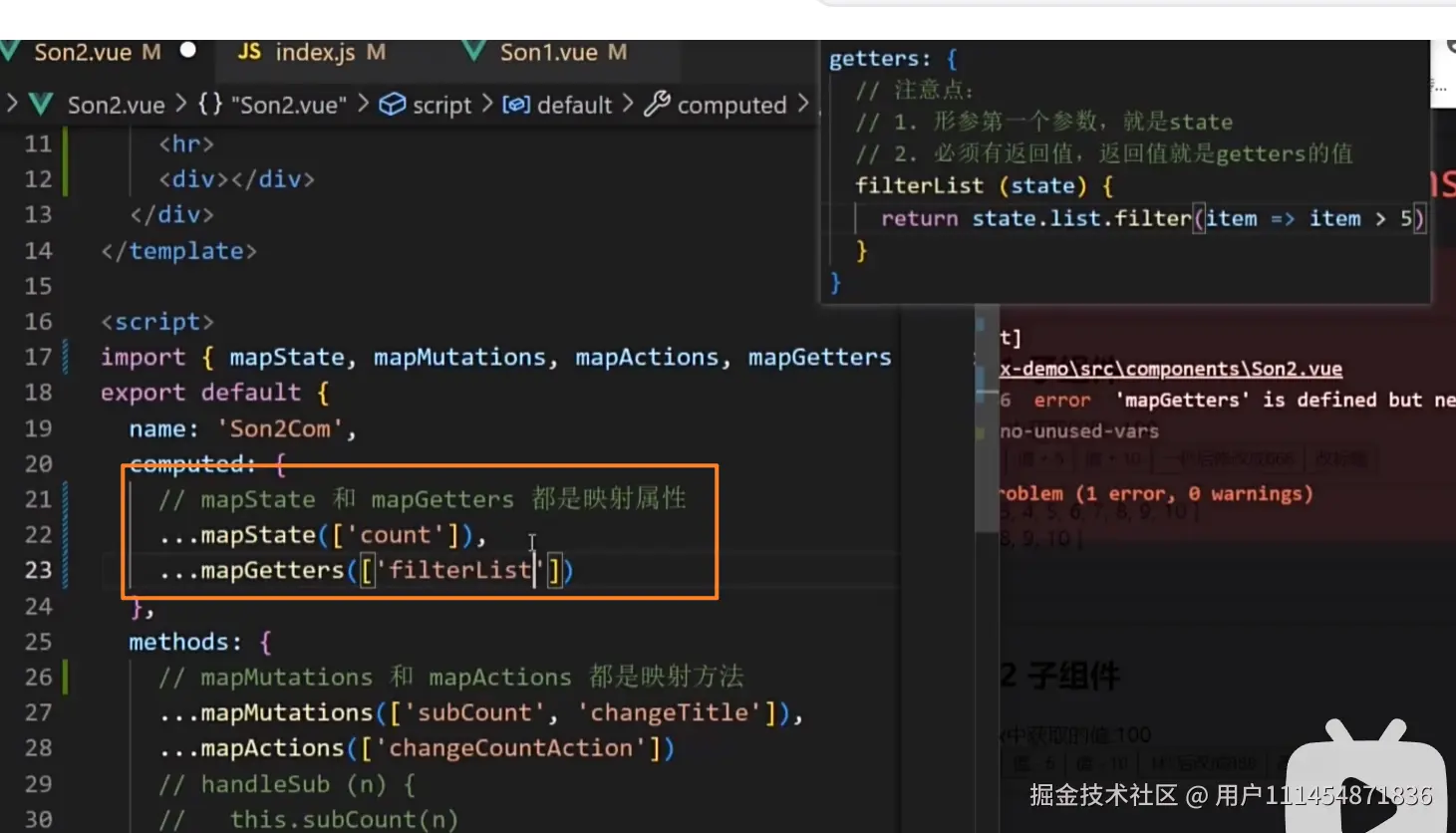Image resolution: width=1456 pixels, height=833 pixels.
Task: Open the computed breadcrumb segment
Action: pyautogui.click(x=732, y=105)
